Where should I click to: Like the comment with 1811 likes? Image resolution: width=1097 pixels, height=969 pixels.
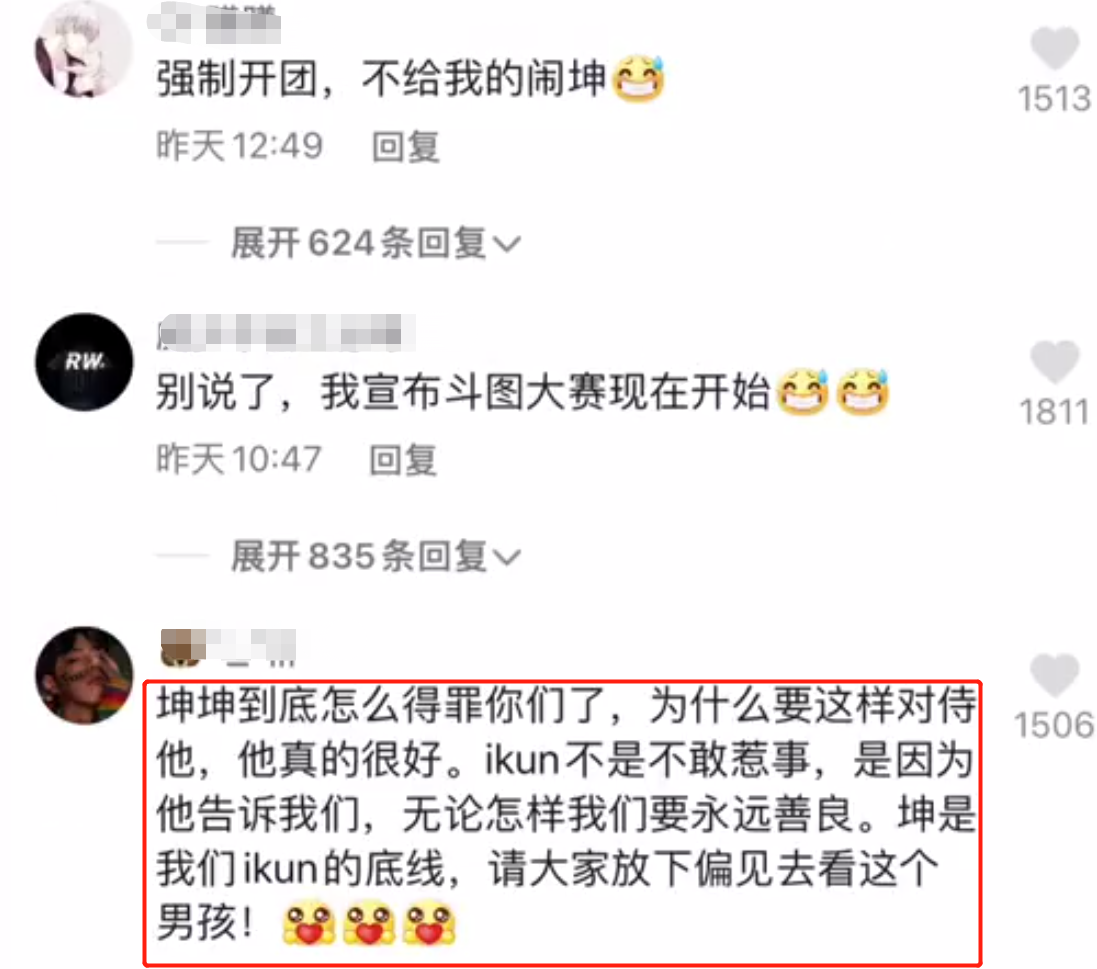pos(1054,361)
